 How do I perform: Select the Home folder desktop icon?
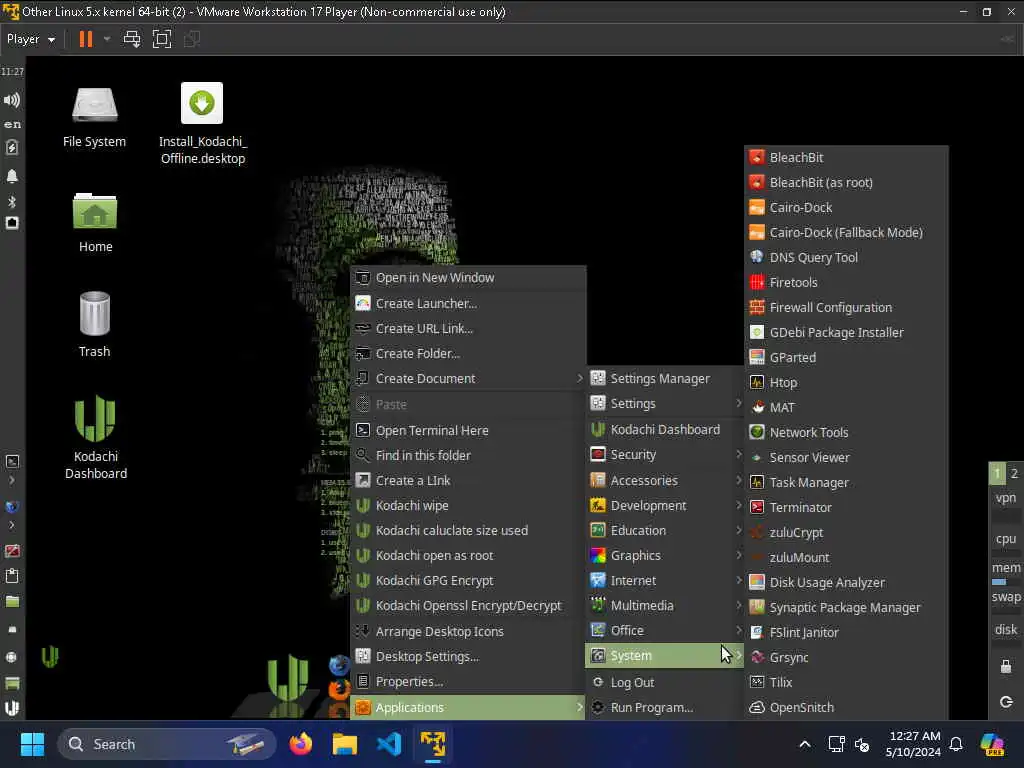95,222
